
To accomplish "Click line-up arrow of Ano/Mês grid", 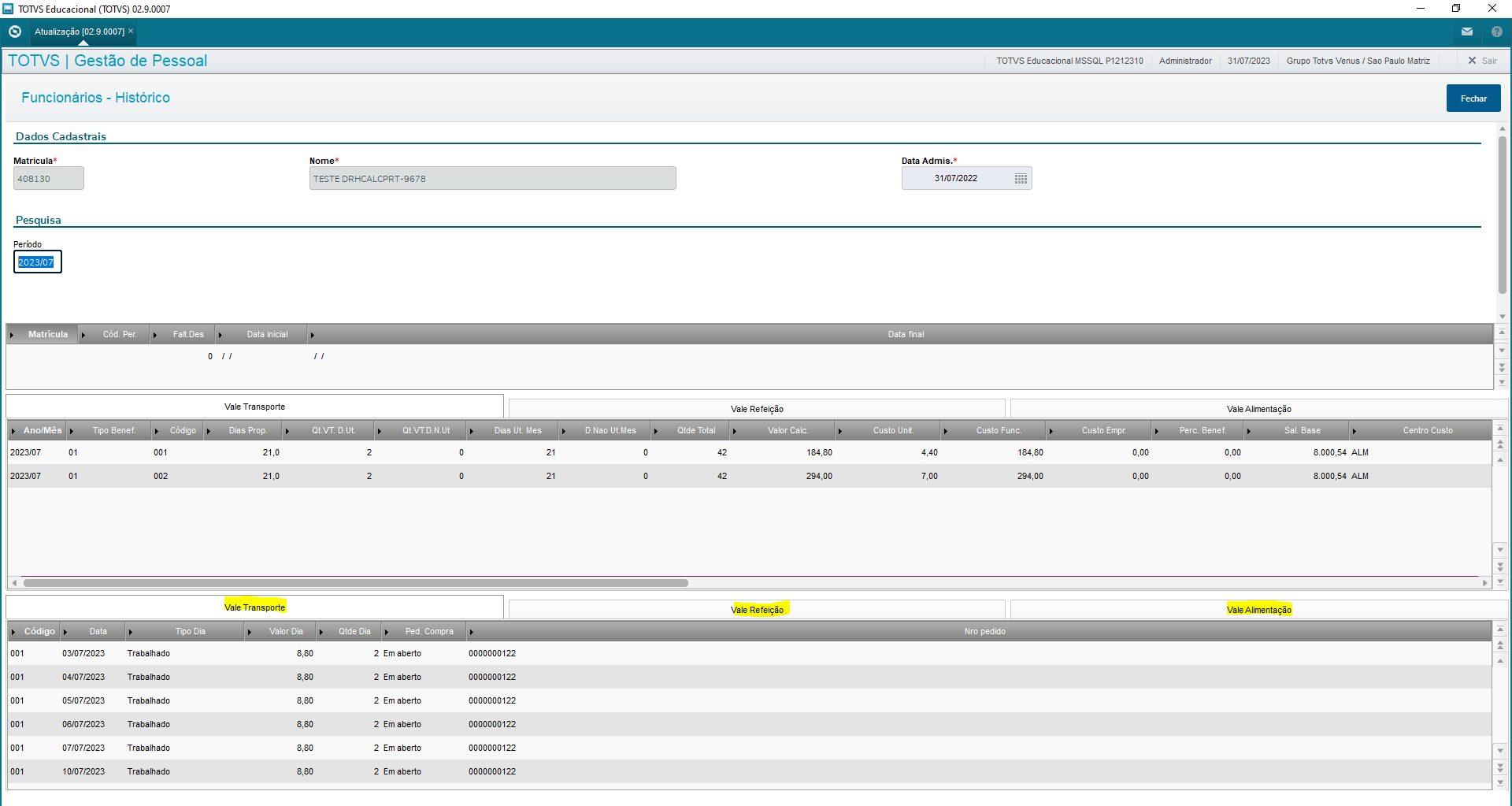I will 1501,459.
